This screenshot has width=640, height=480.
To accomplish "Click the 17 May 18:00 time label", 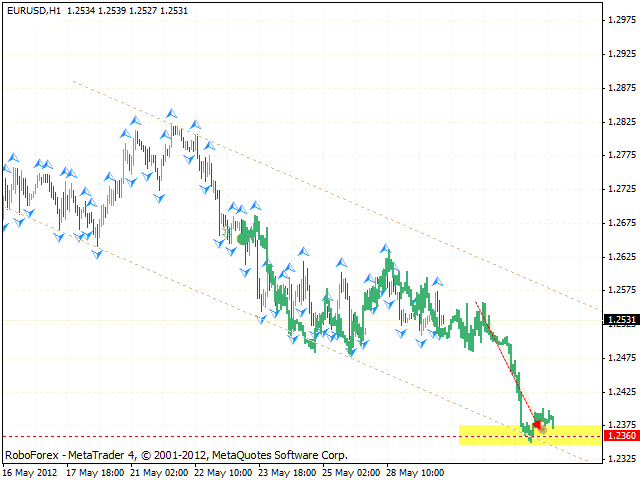I will coord(96,470).
